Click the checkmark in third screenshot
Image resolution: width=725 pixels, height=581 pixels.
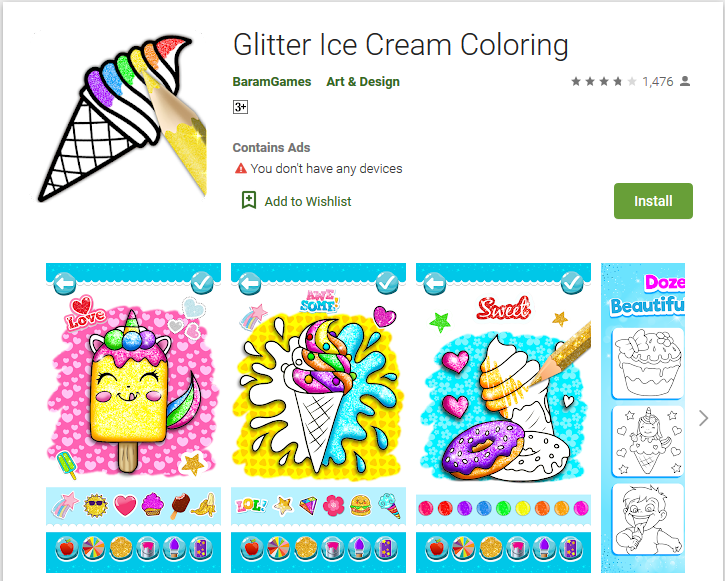(572, 282)
